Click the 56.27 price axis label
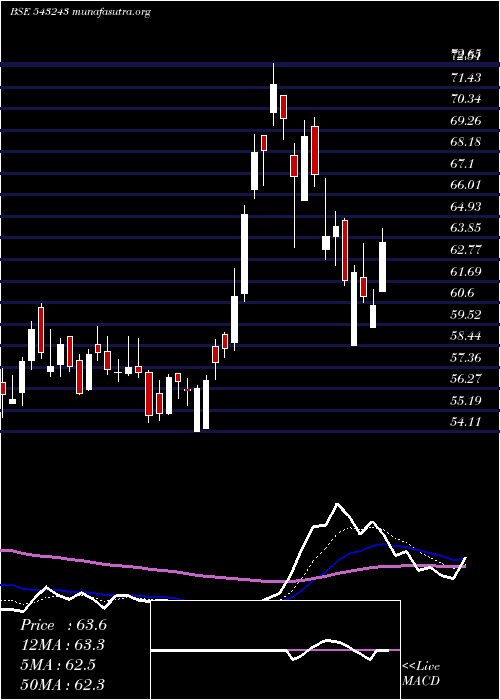The height and width of the screenshot is (700, 500). [466, 379]
